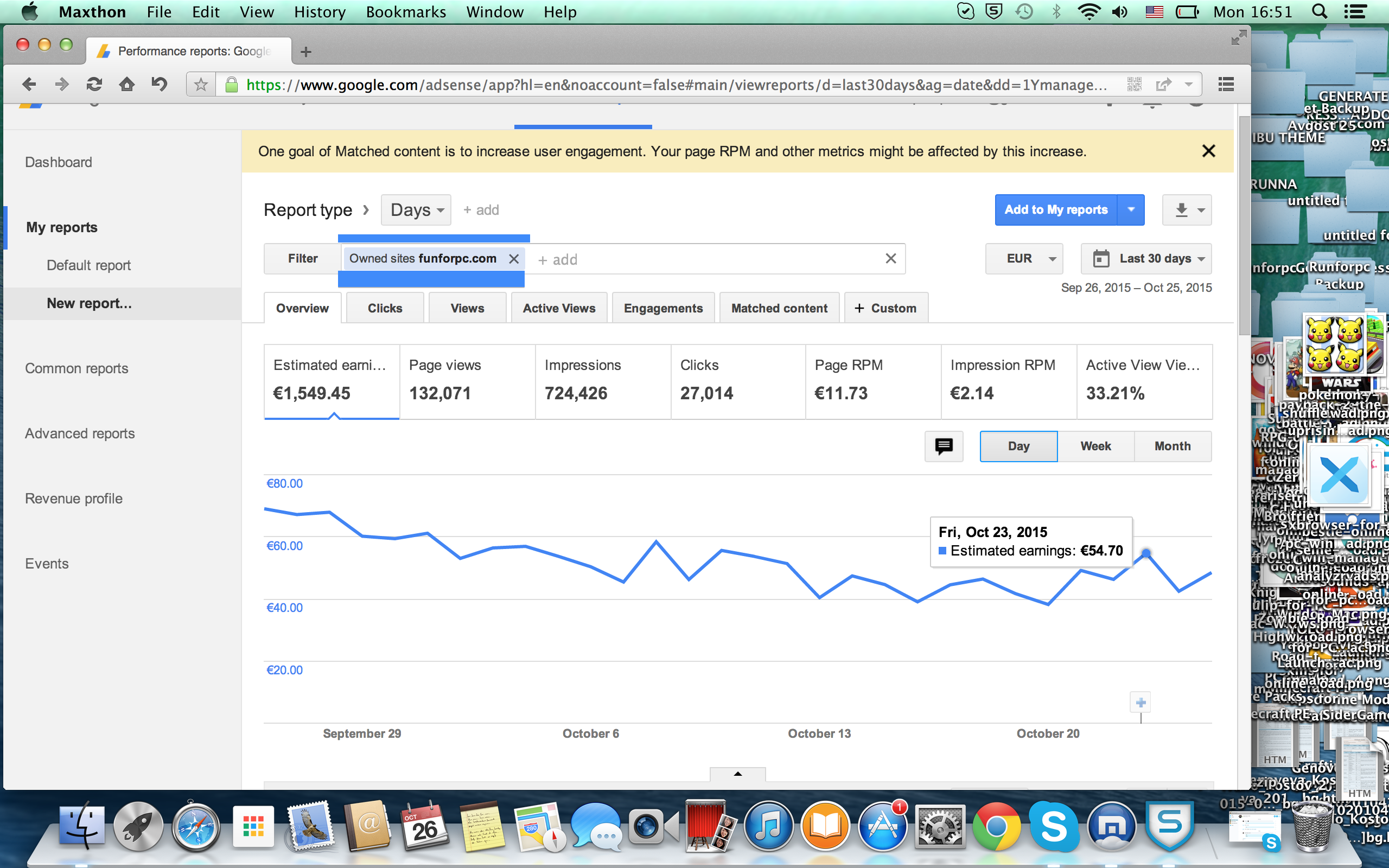This screenshot has width=1389, height=868.
Task: Click the QR code icon in address bar
Action: (1134, 85)
